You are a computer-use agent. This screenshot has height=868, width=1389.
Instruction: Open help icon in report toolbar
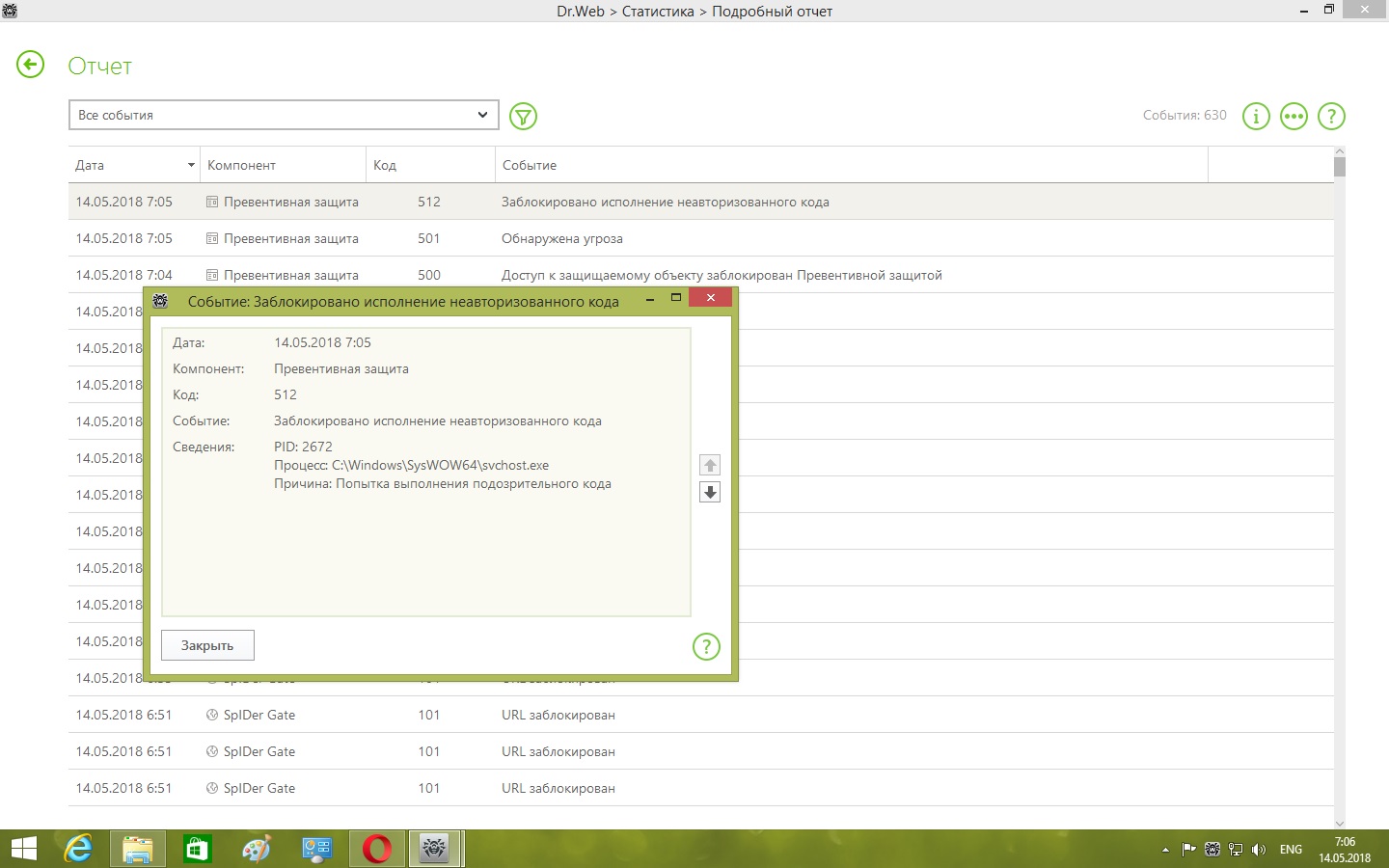pos(1330,117)
